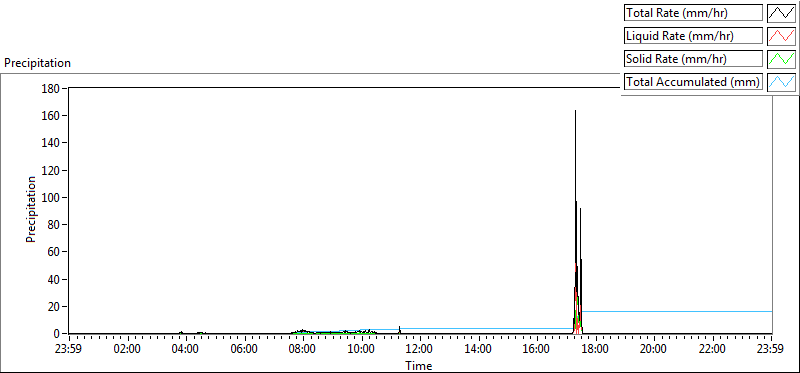Click the 23:59 end time axis label
This screenshot has width=800, height=373.
[771, 350]
